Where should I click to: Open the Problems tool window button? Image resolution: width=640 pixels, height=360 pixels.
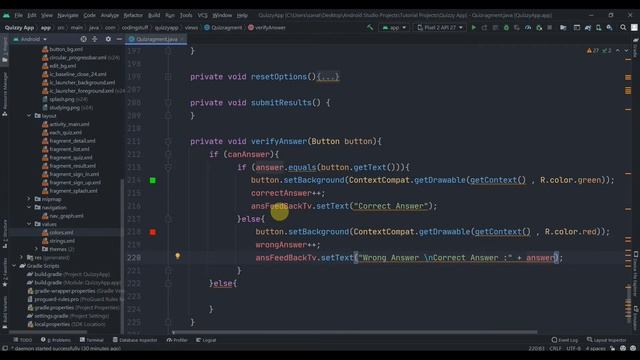(x=56, y=340)
